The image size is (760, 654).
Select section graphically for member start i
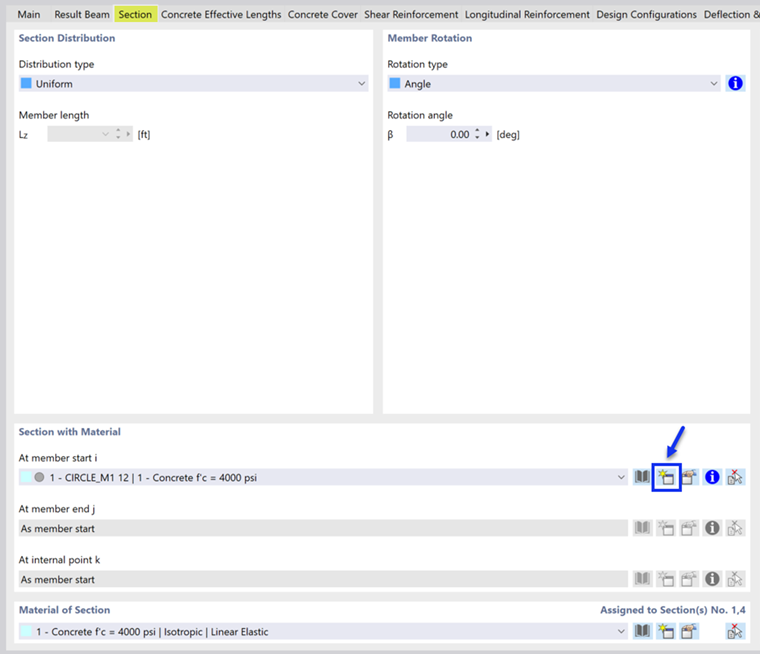point(735,477)
